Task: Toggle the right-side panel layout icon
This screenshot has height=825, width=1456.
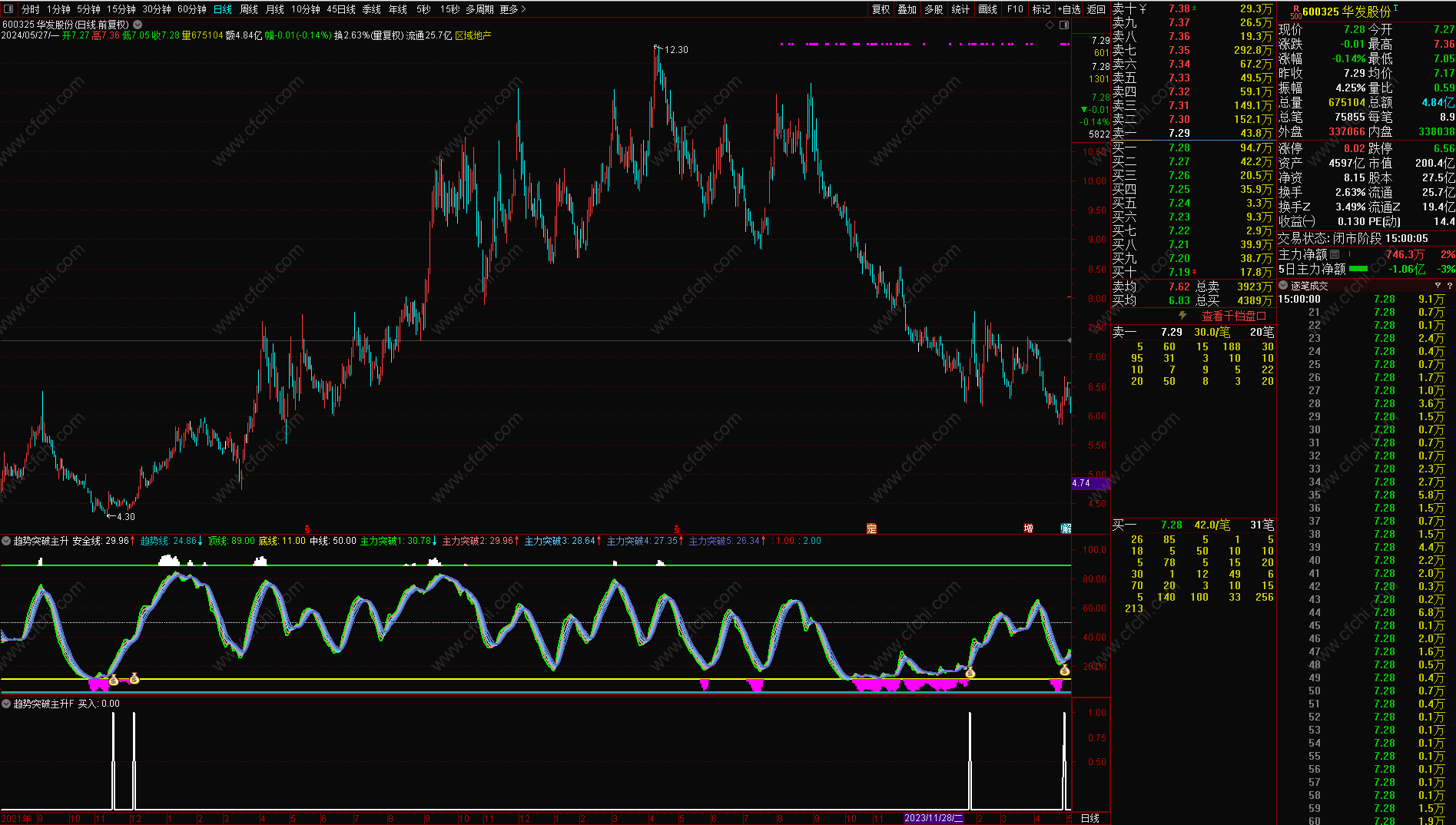Action: (1064, 25)
